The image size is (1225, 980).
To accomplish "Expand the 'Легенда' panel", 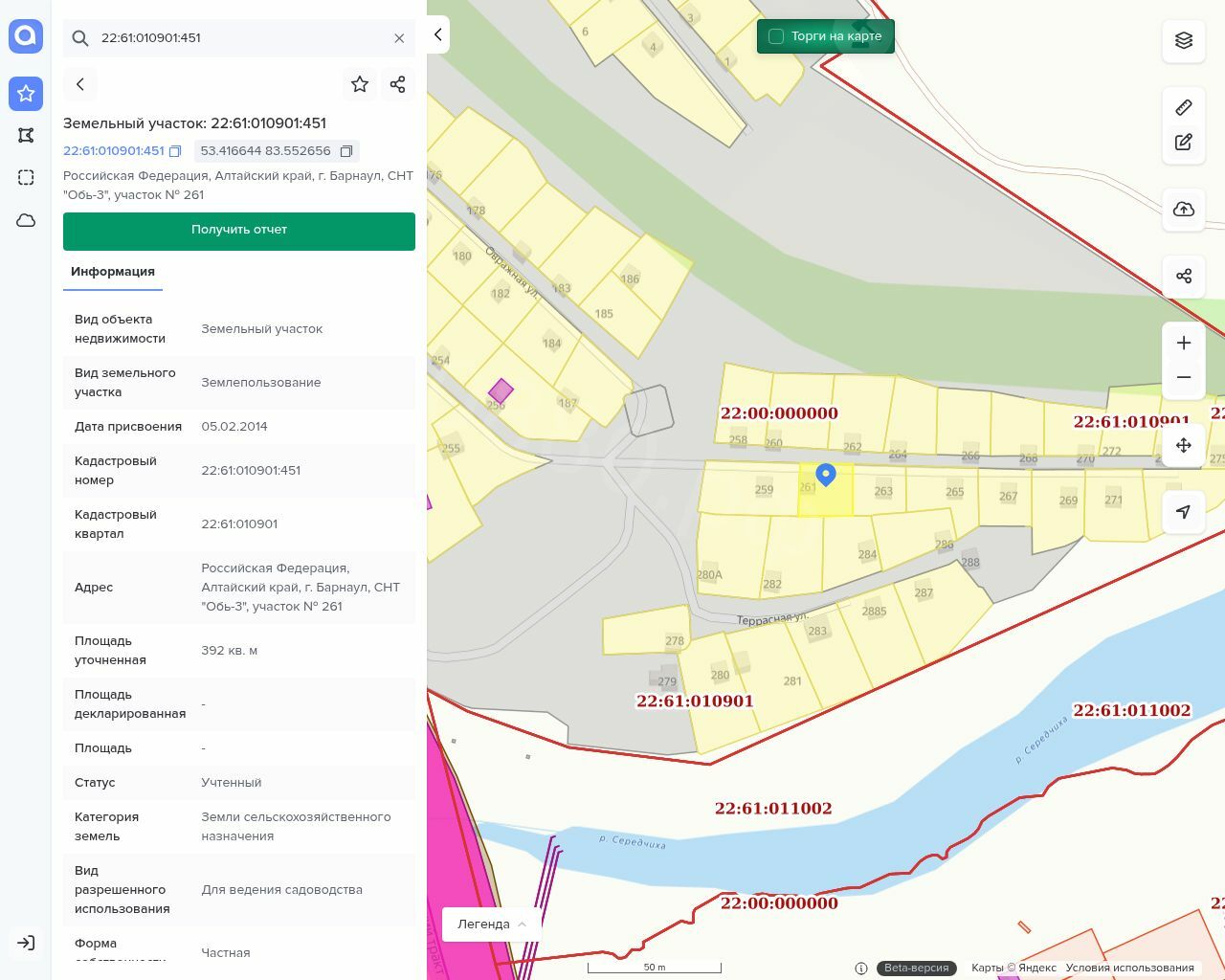I will point(492,924).
